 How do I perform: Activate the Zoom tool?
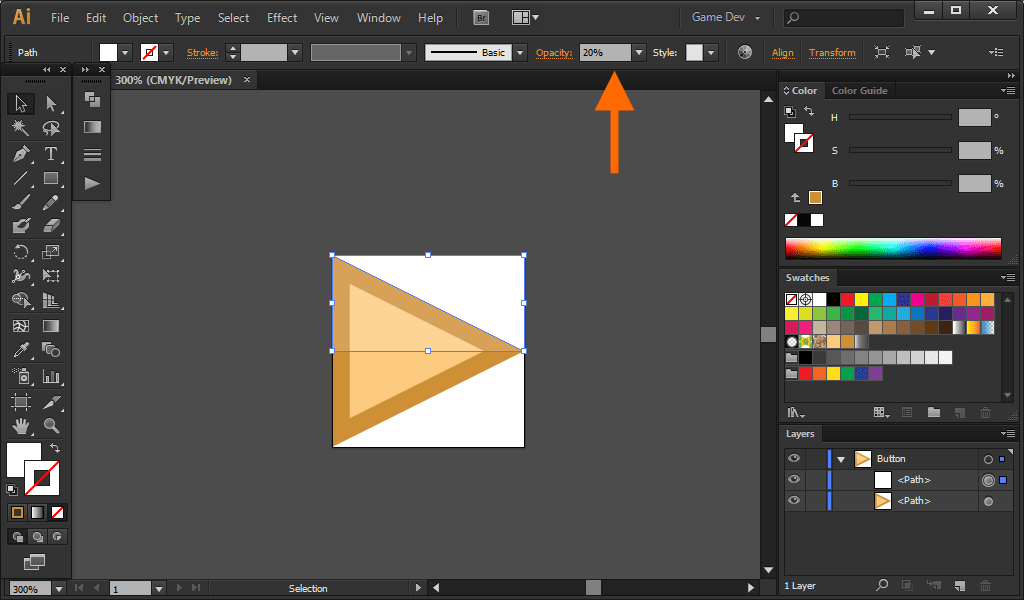tap(50, 426)
